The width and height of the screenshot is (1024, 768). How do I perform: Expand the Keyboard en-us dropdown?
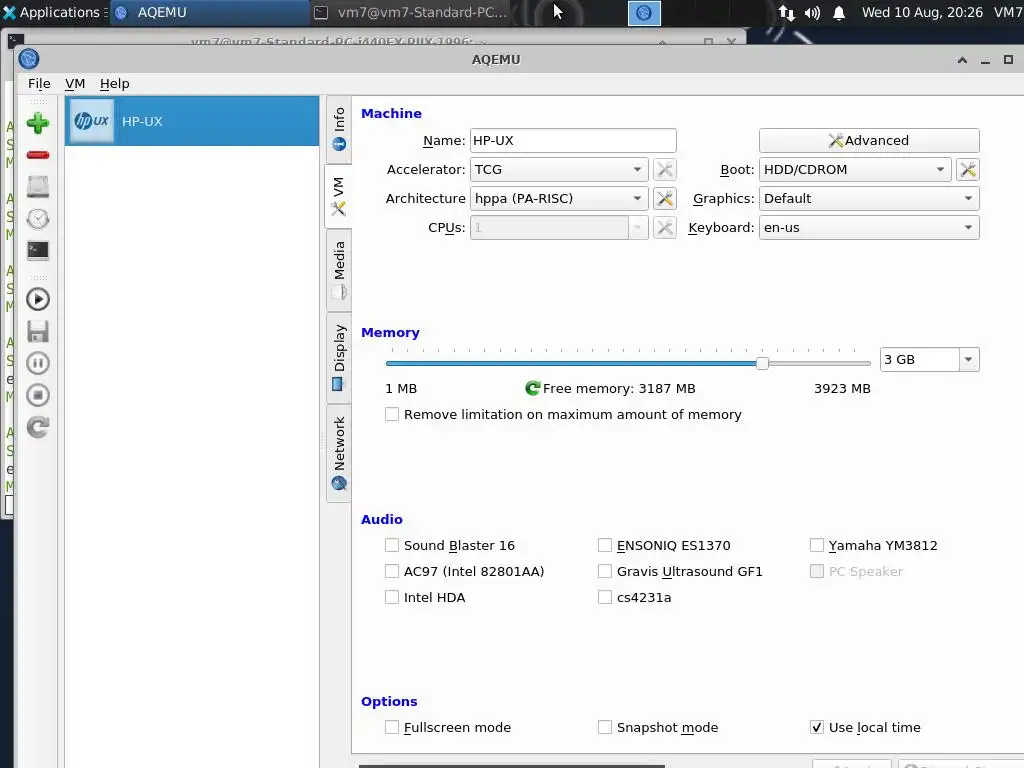[869, 228]
